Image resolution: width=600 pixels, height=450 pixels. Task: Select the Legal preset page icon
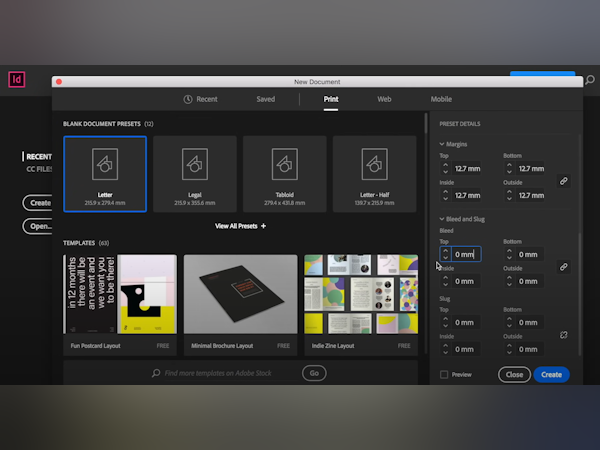[x=195, y=164]
